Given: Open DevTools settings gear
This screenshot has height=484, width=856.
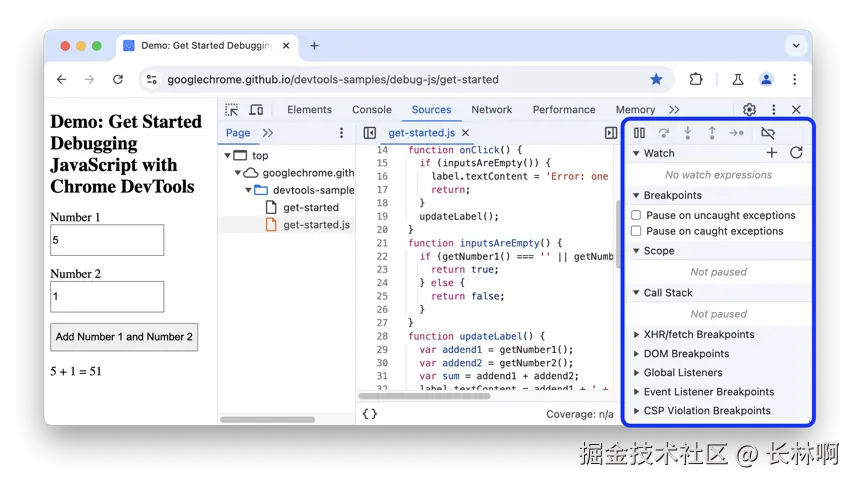Looking at the screenshot, I should point(749,110).
